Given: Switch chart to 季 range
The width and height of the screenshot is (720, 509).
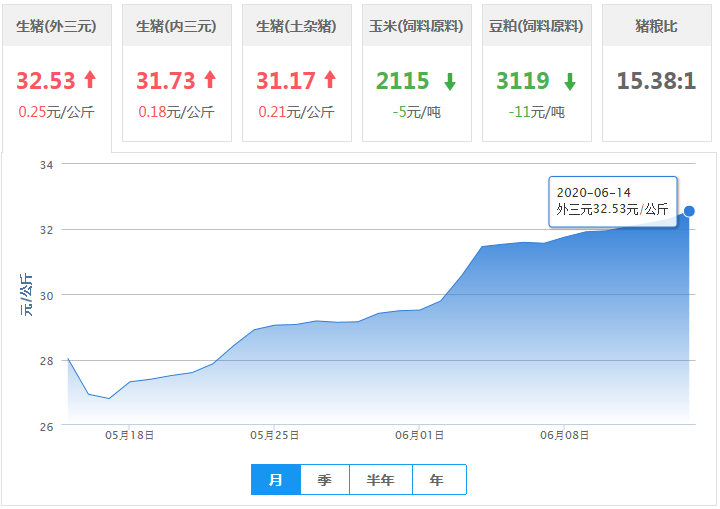Looking at the screenshot, I should pos(325,480).
